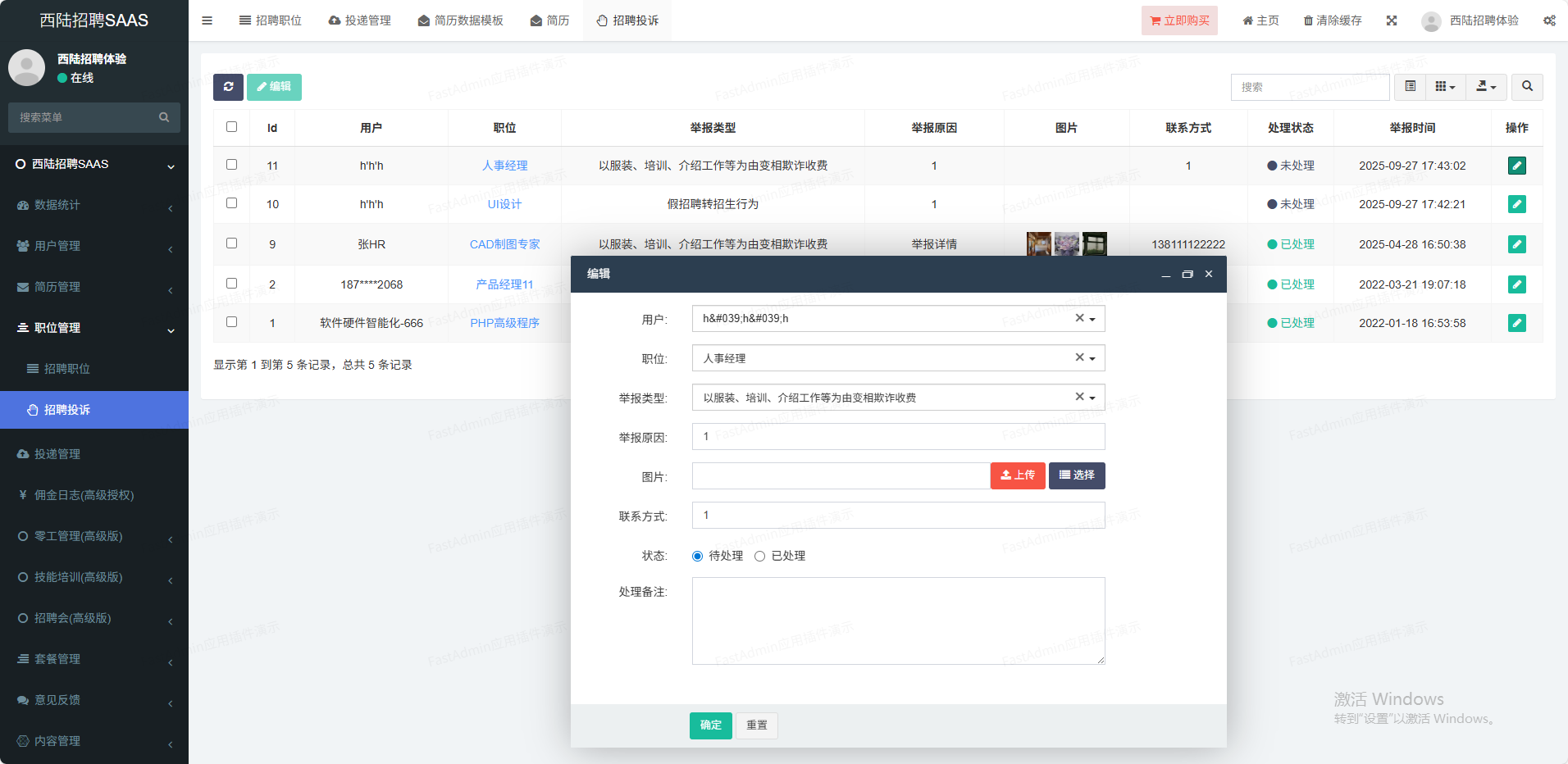
Task: Toggle the sidebar with the hamburger icon
Action: [x=207, y=20]
